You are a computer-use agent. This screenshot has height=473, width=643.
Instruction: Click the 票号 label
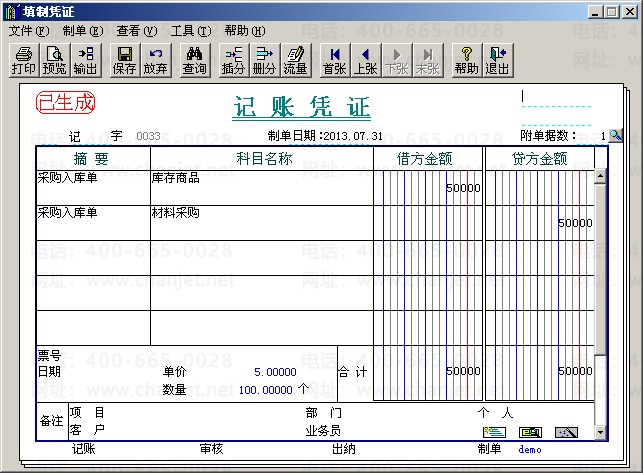coord(49,355)
